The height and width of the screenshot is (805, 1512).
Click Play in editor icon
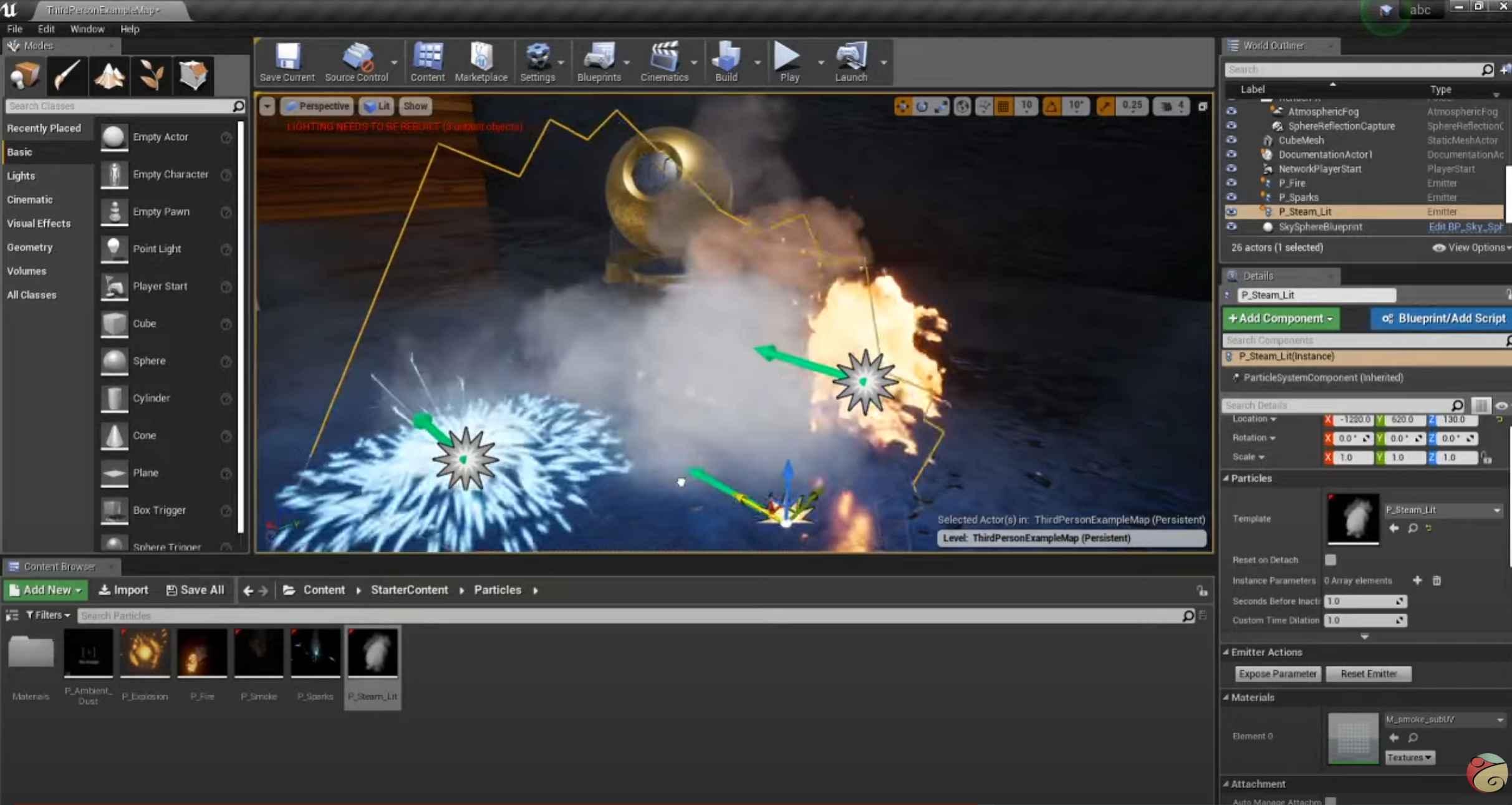tap(789, 62)
